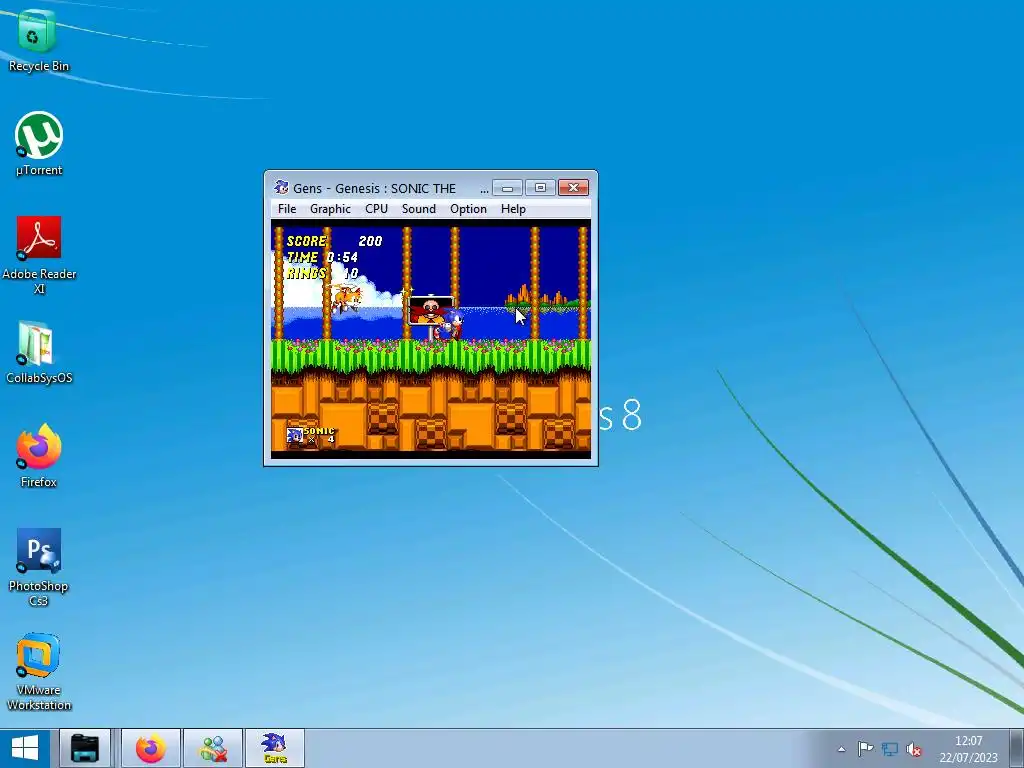Open the Sound menu in Gens
The width and height of the screenshot is (1024, 768).
point(419,209)
